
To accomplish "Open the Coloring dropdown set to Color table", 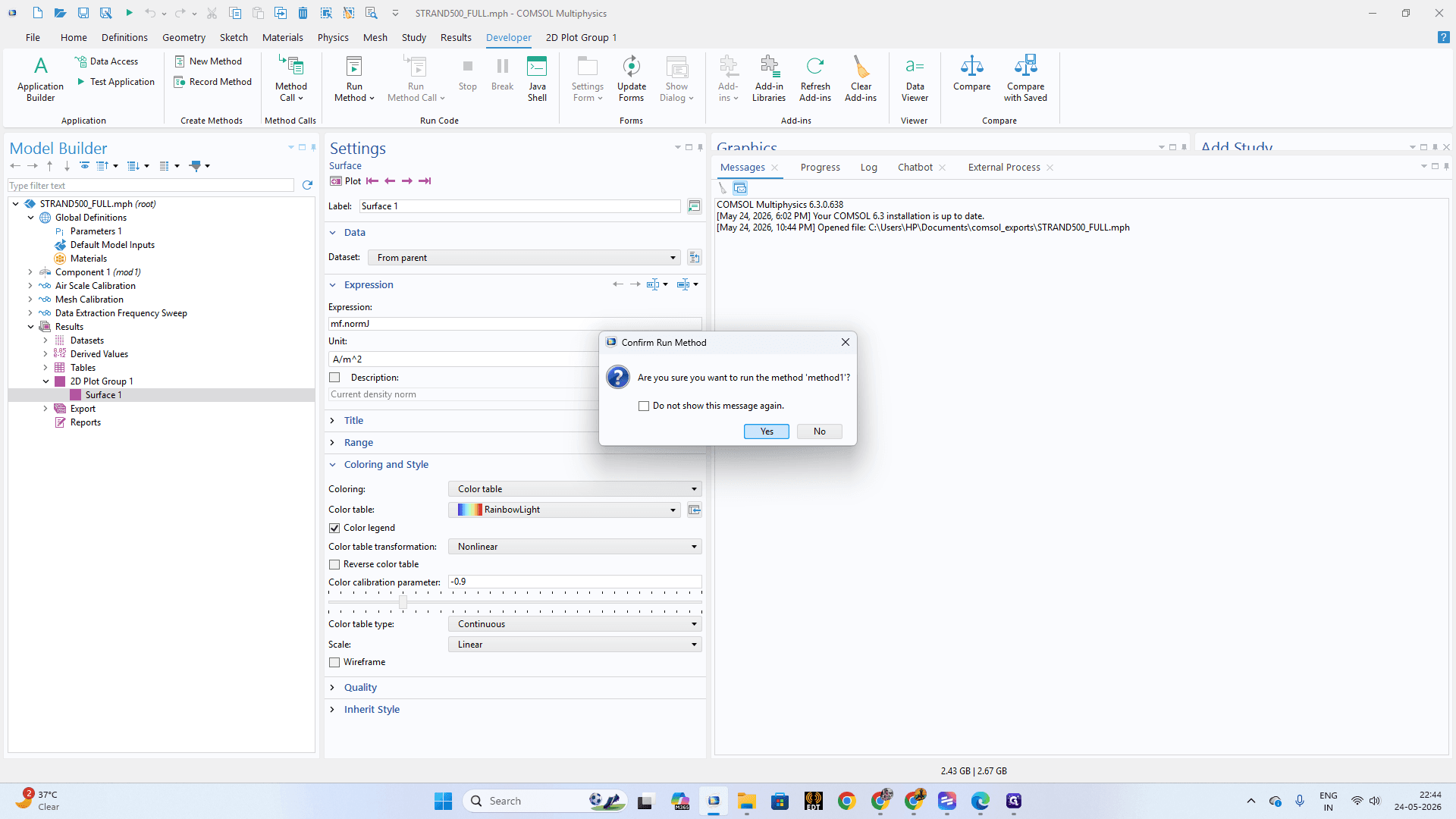I will (x=575, y=489).
